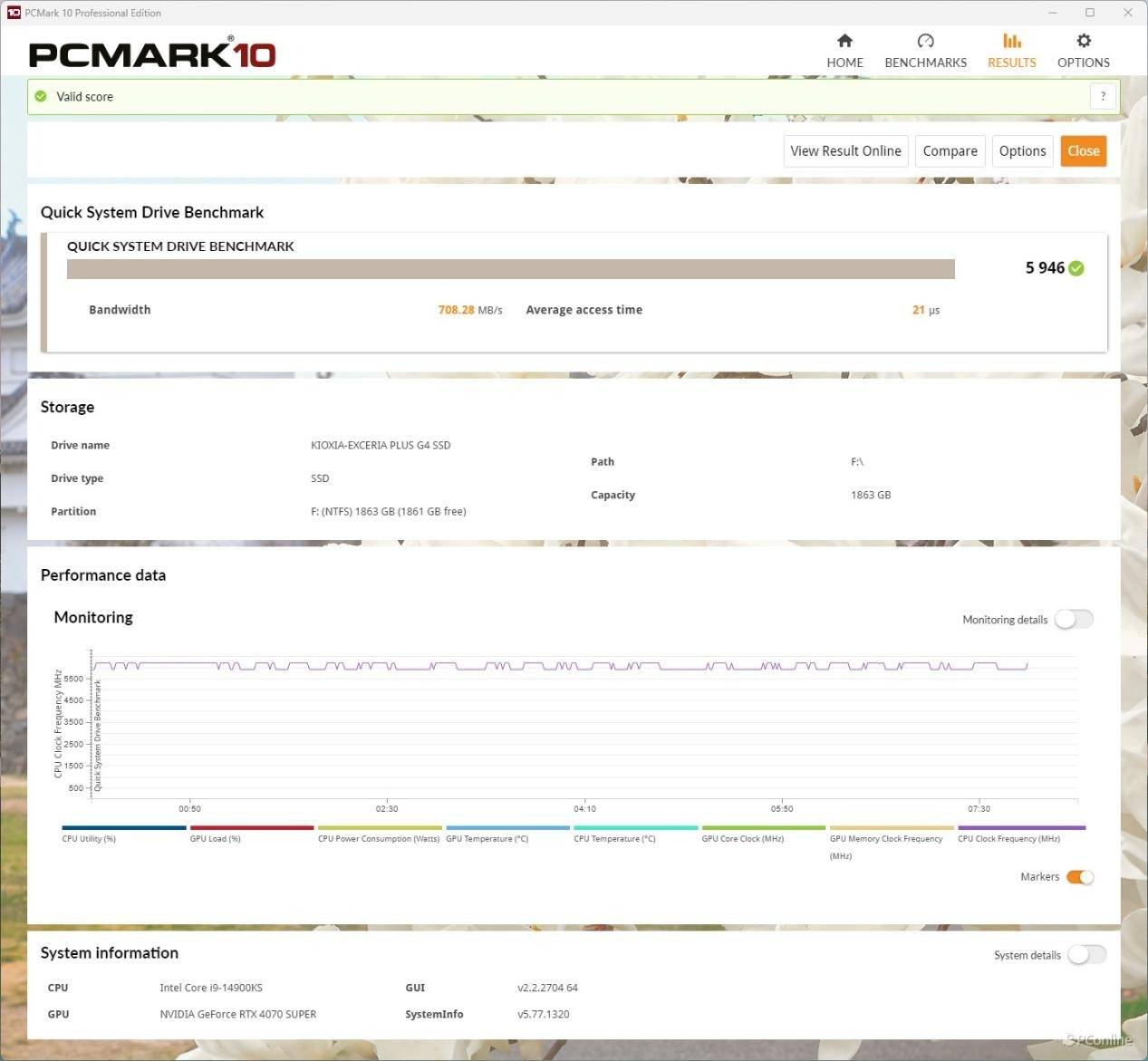1148x1061 pixels.
Task: Open the Options button near Close
Action: [x=1022, y=151]
